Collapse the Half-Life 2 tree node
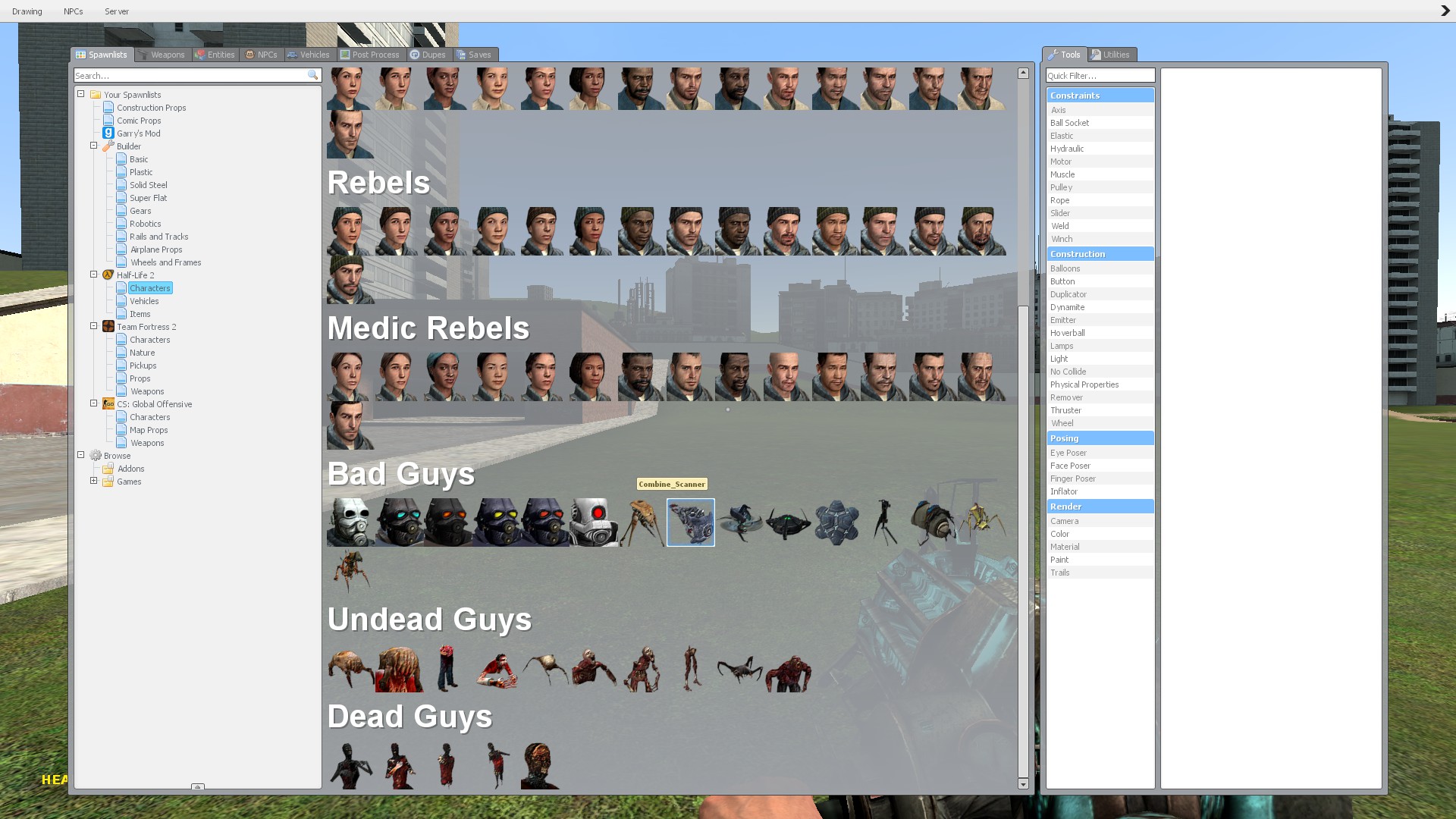Viewport: 1456px width, 819px height. coord(94,275)
